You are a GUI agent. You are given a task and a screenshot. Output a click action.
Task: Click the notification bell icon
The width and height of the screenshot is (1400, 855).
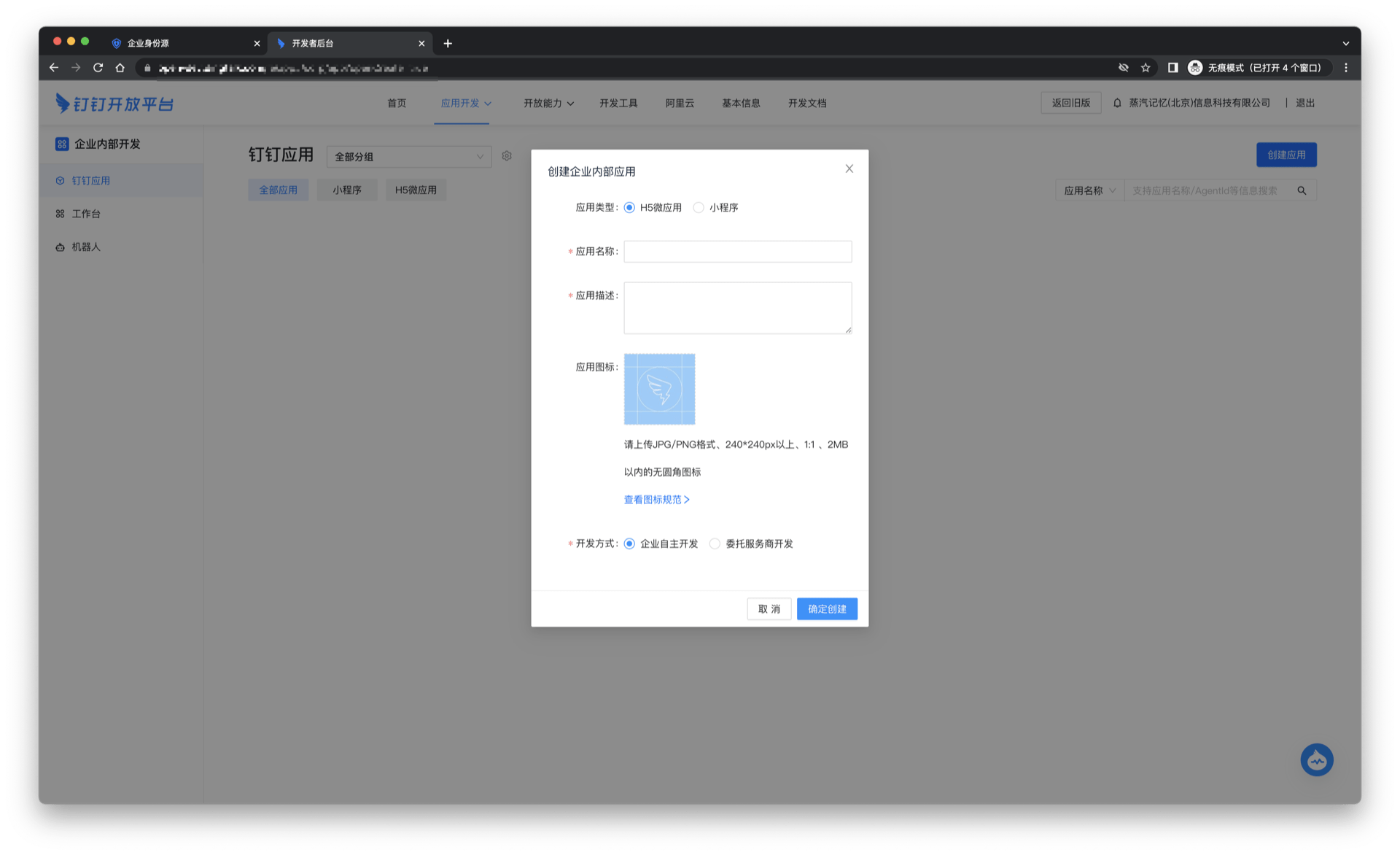point(1117,103)
